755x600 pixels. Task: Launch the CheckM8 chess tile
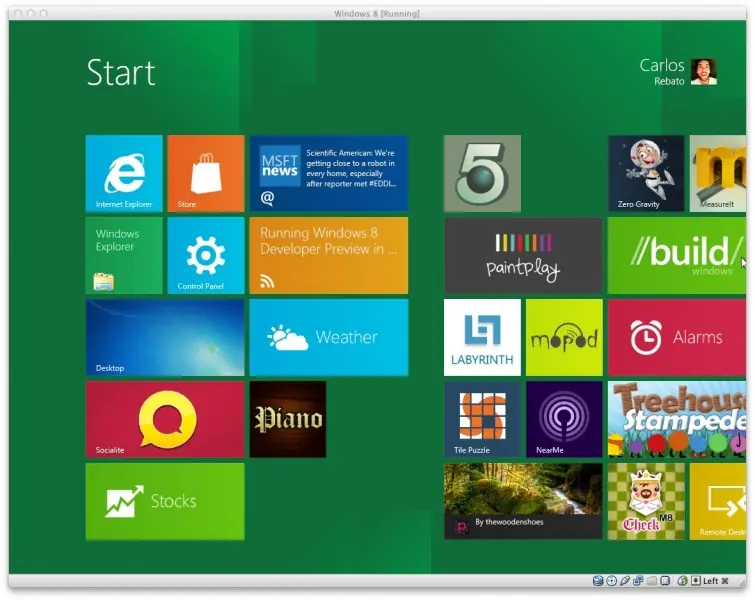pos(646,501)
